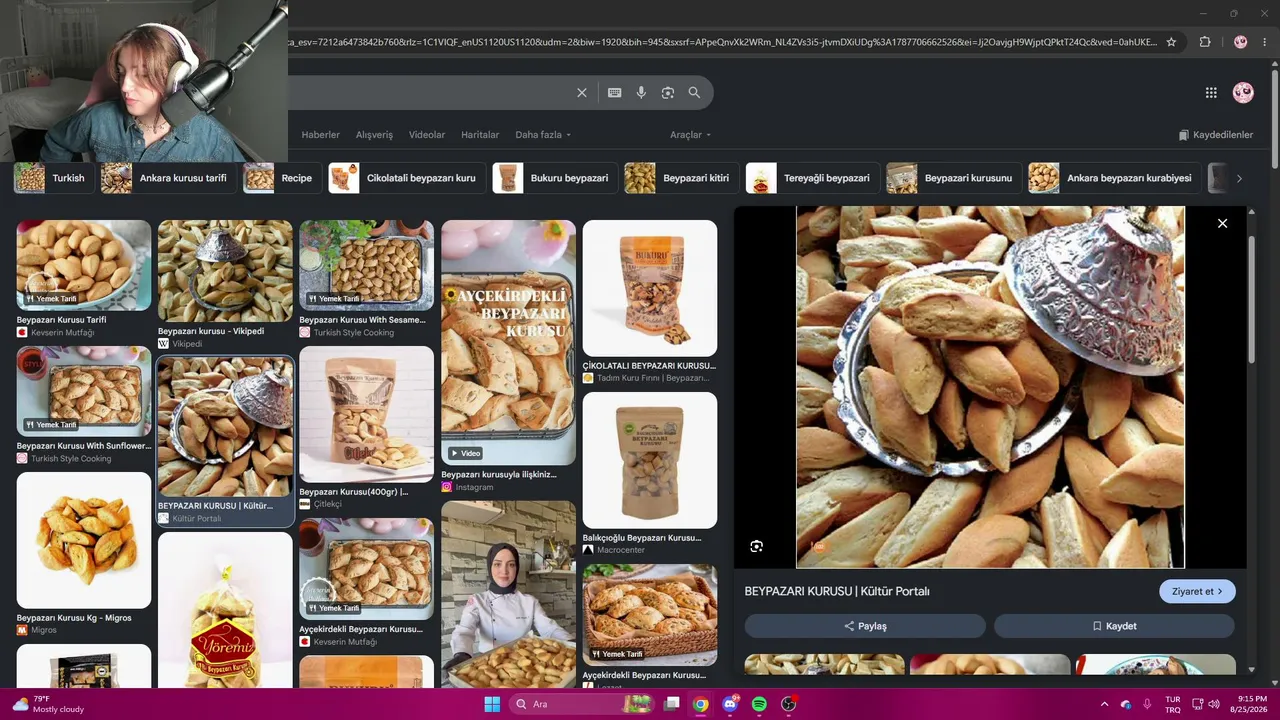Open the Balıkçıoğlu Beypazarı Kurusu image
The image size is (1280, 720).
point(650,460)
